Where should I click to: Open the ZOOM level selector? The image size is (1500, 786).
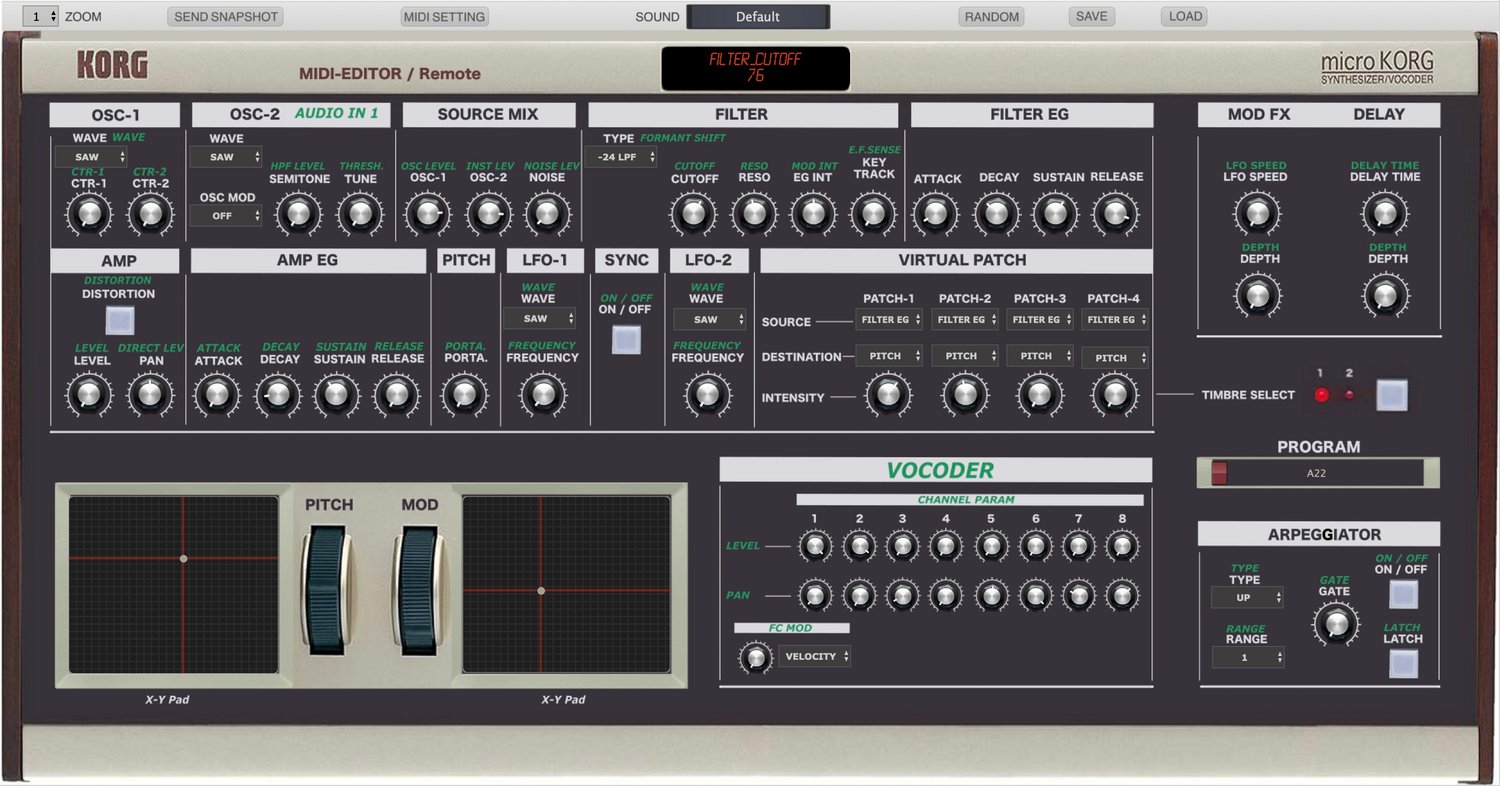[x=40, y=16]
